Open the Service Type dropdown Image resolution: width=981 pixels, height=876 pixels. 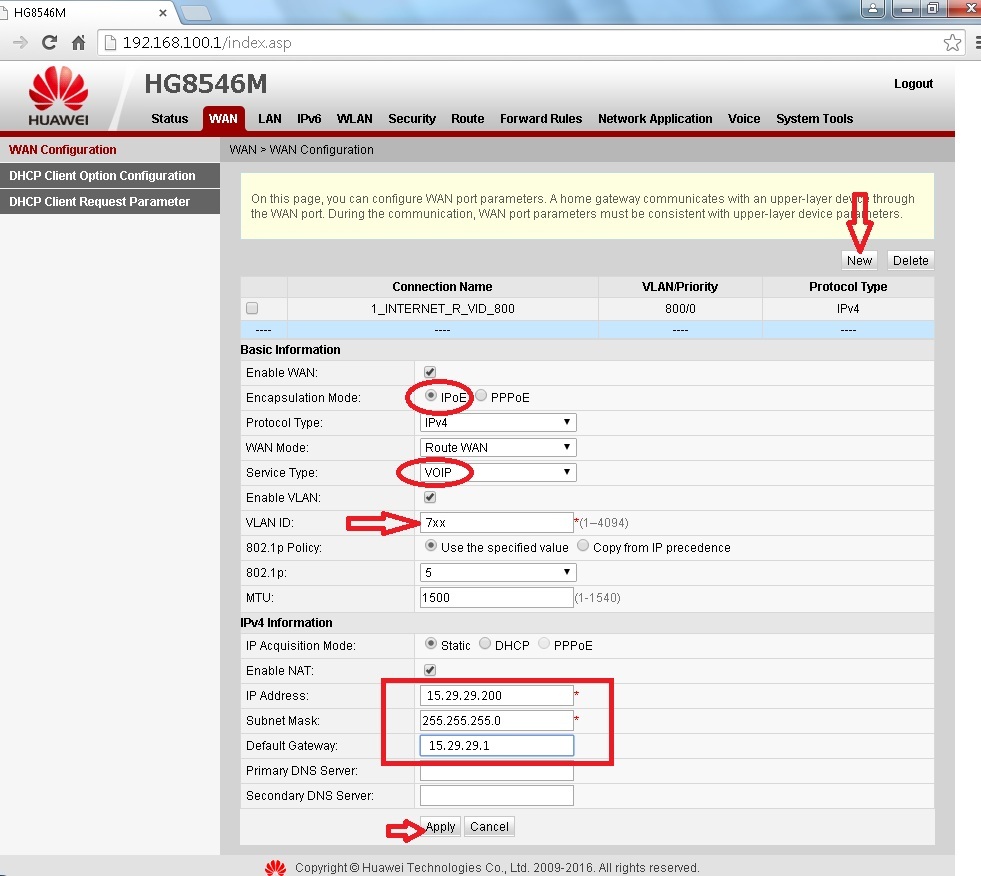coord(498,472)
